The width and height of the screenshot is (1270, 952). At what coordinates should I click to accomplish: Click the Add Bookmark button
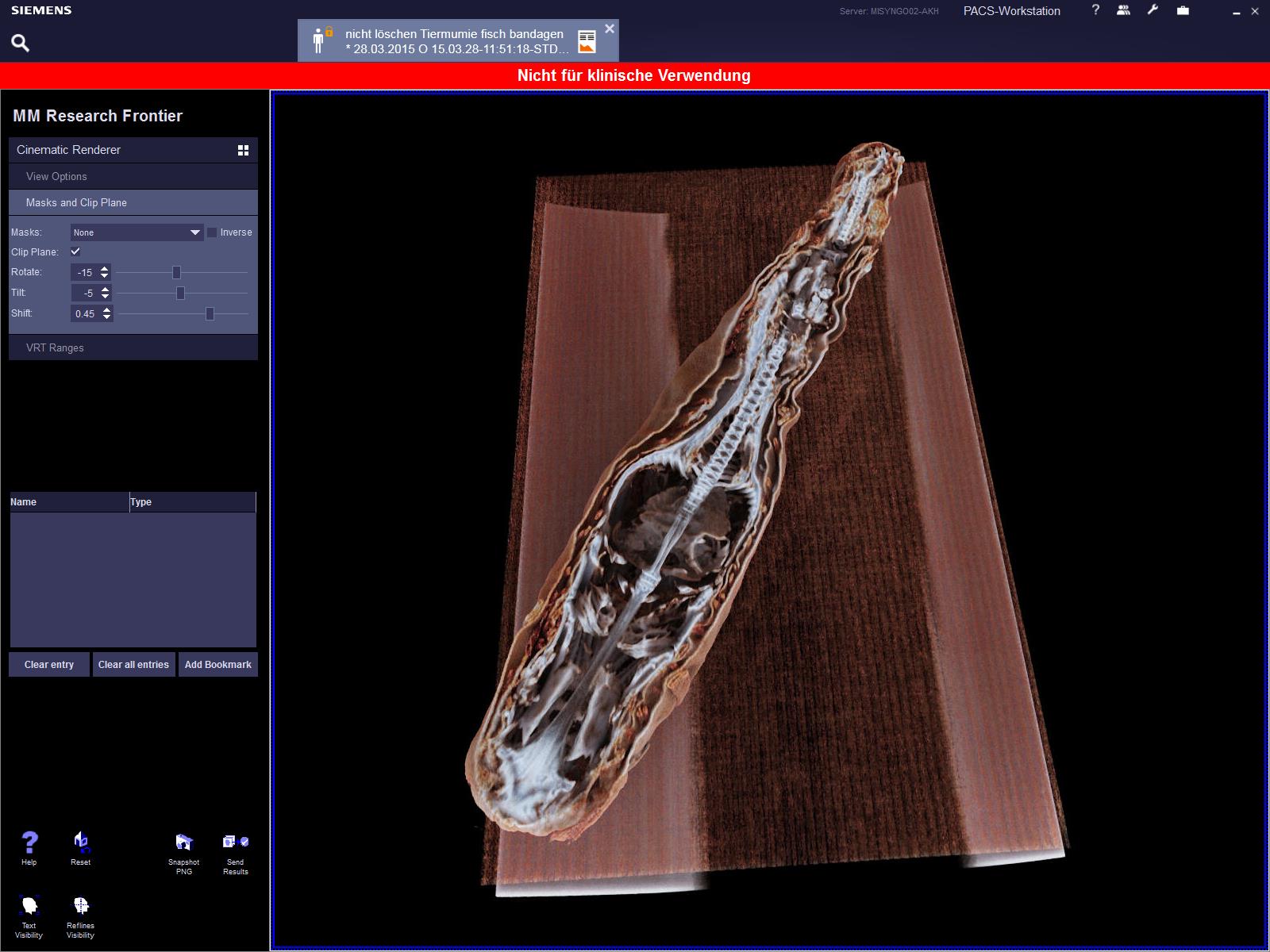pos(217,665)
